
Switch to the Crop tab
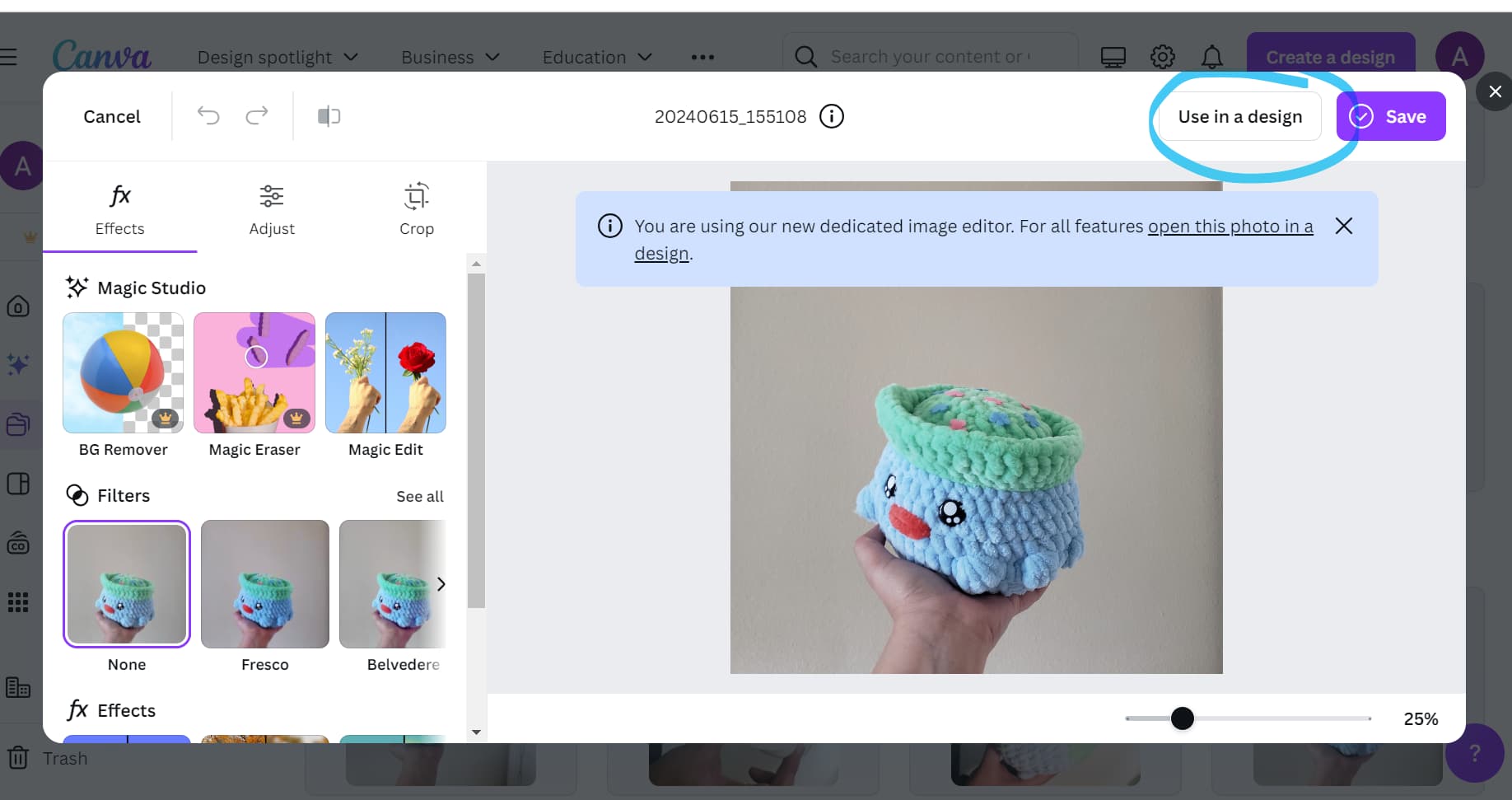point(417,209)
